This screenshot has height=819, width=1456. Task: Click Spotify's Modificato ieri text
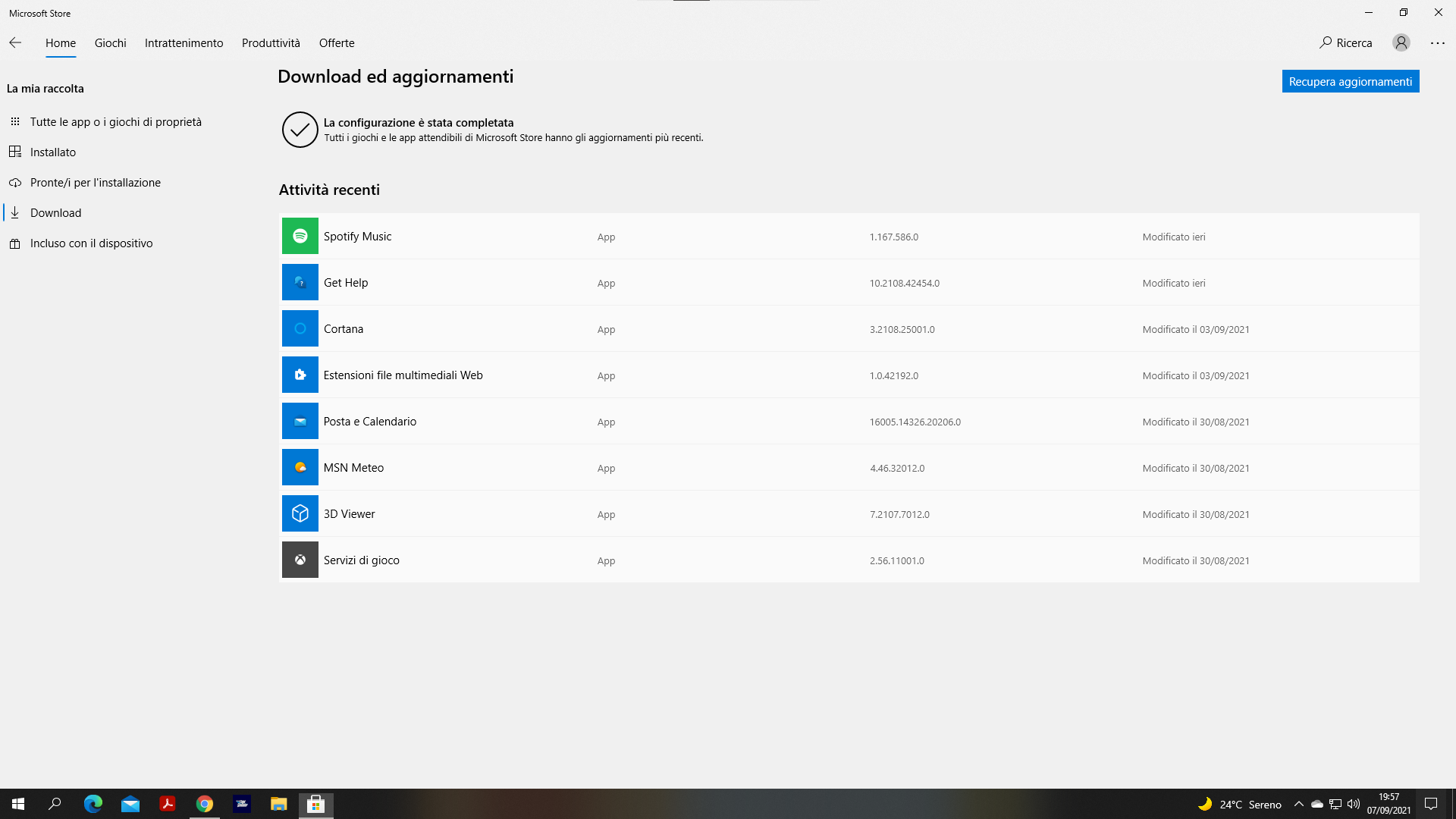coord(1174,237)
